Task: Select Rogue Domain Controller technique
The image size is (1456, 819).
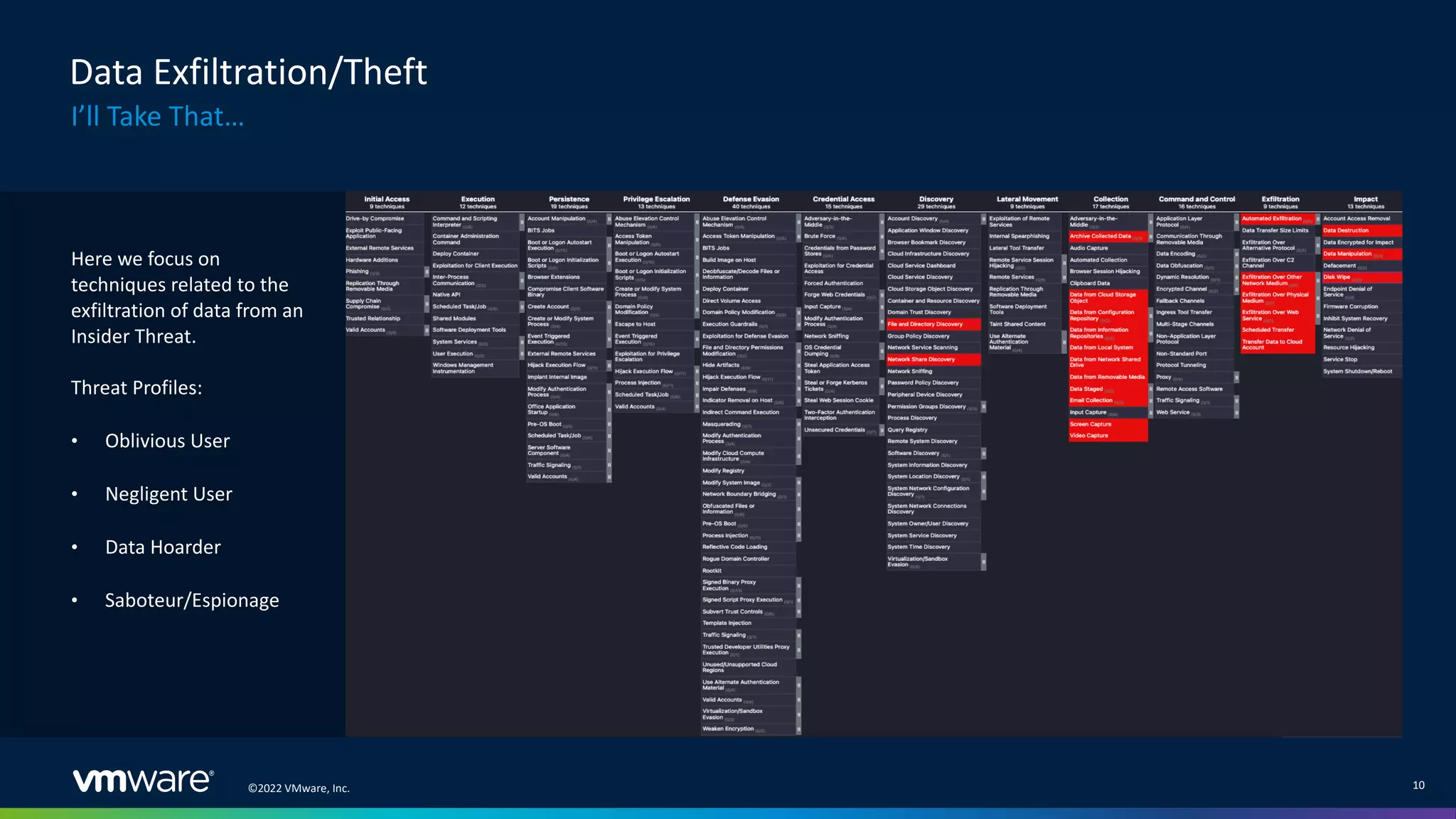Action: point(748,559)
